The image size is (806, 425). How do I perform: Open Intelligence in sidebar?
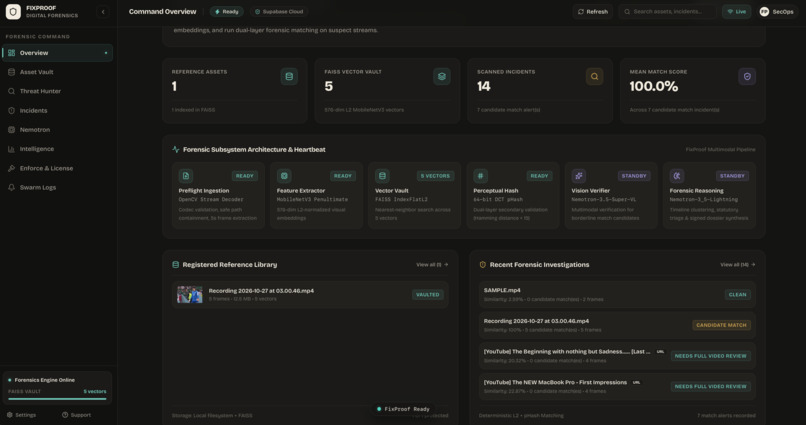tap(57, 149)
